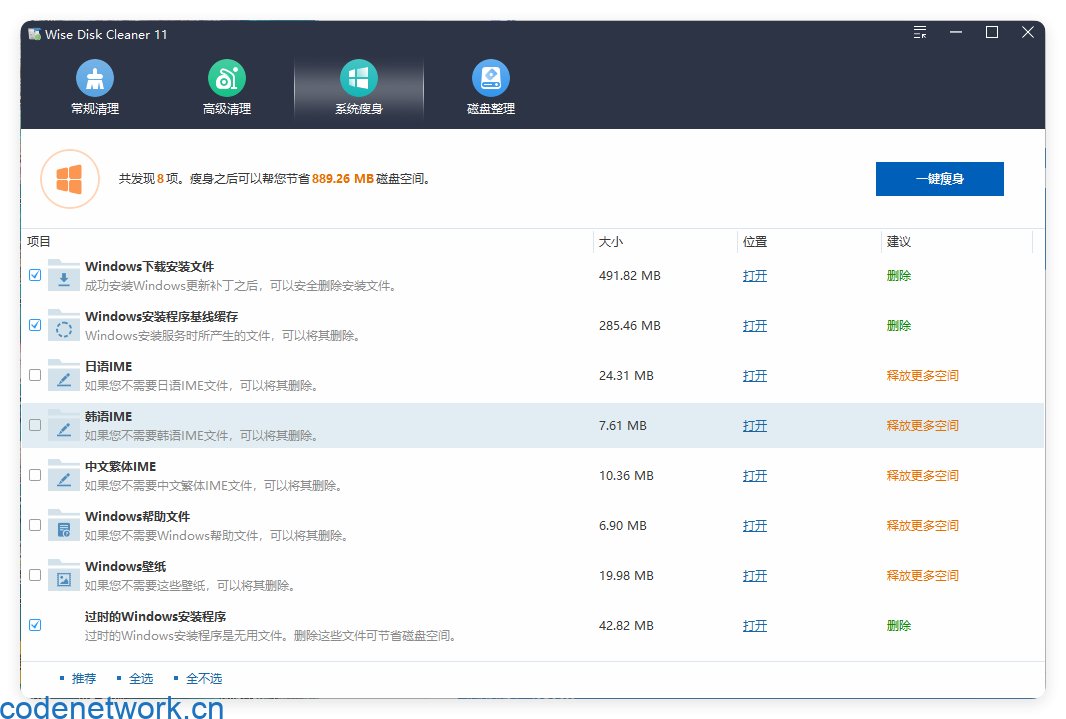Click the Windows帮助文件 folder icon
This screenshot has width=1066, height=719.
point(63,525)
